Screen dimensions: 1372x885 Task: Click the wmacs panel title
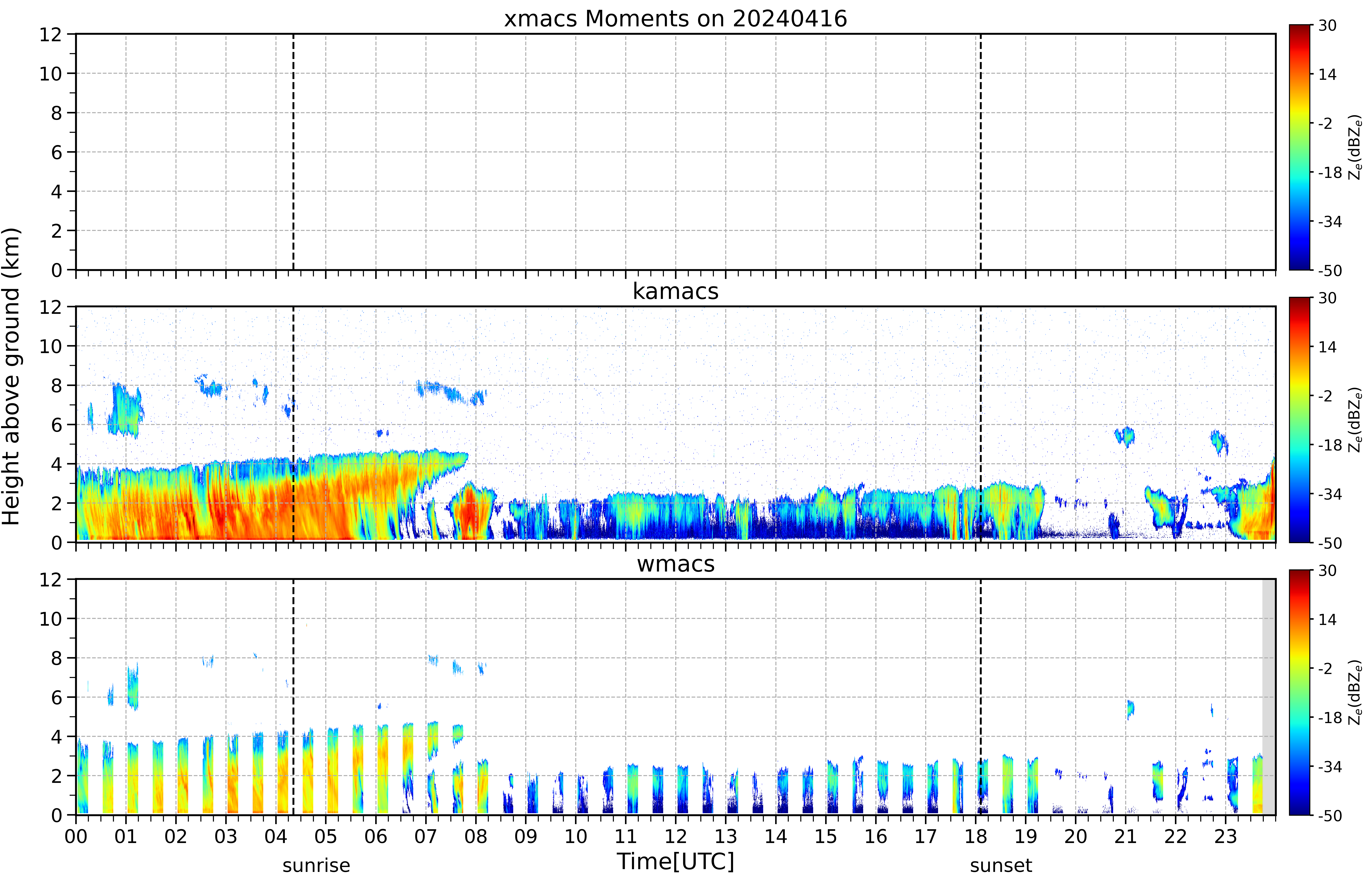point(675,564)
